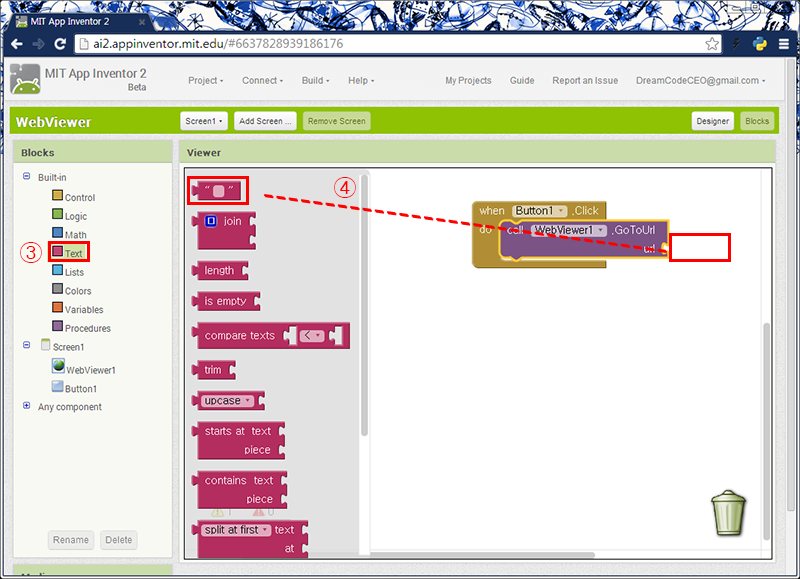Click Report an Issue link

[585, 81]
